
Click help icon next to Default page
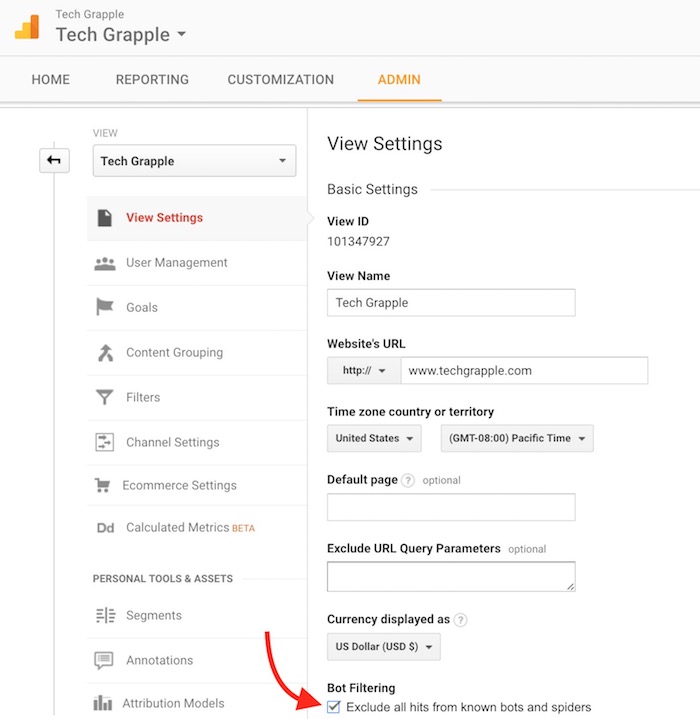[408, 480]
